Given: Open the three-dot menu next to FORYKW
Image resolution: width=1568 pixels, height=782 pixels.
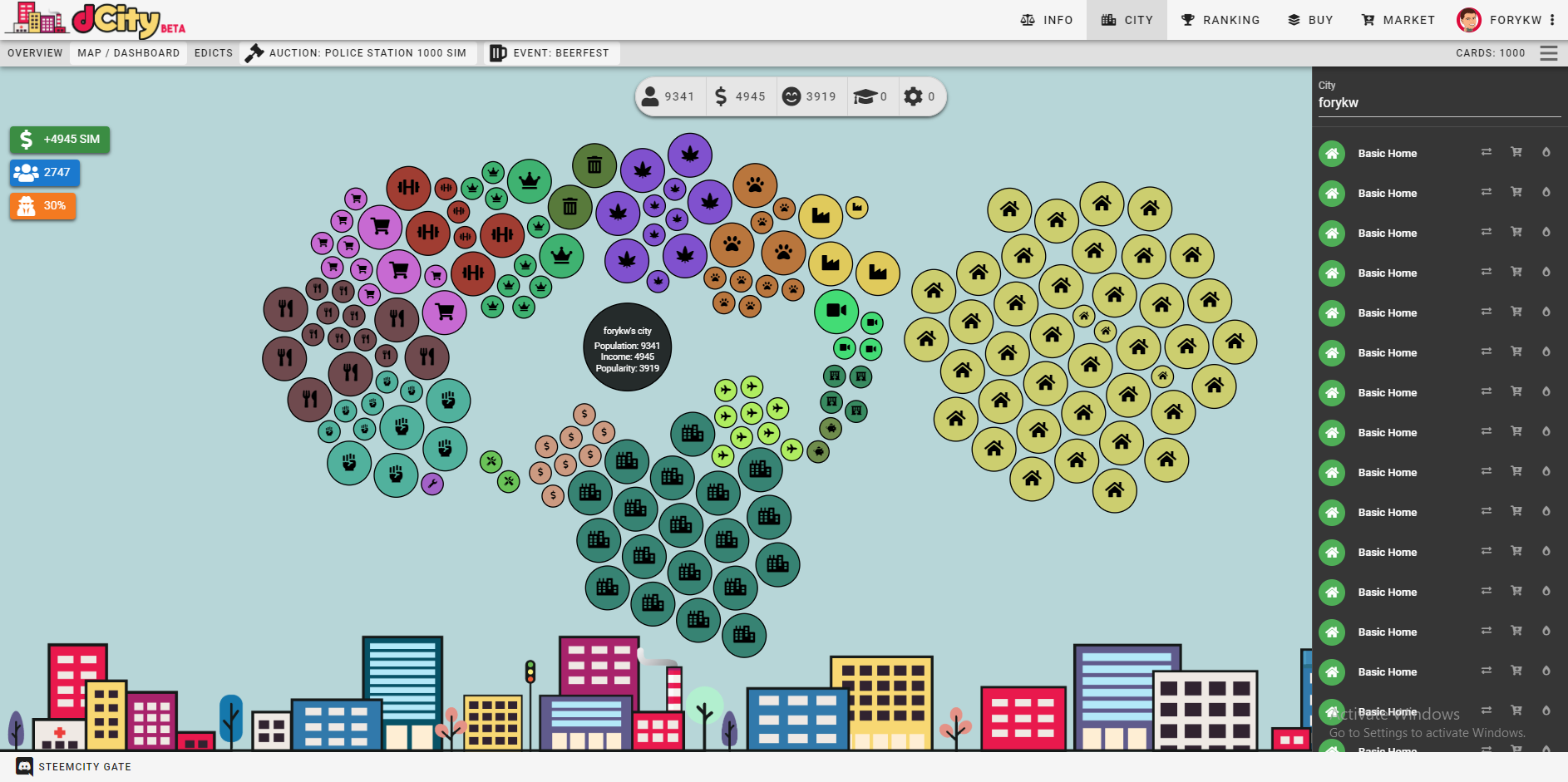Looking at the screenshot, I should [x=1552, y=20].
